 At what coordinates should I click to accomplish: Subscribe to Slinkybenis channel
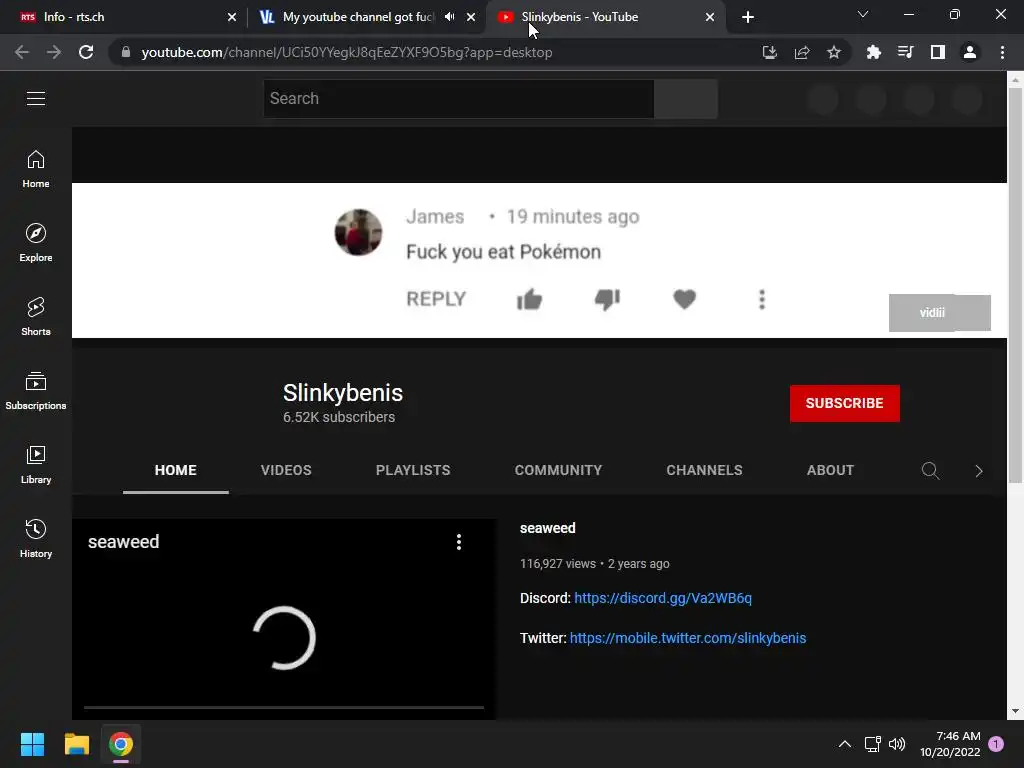[x=844, y=403]
